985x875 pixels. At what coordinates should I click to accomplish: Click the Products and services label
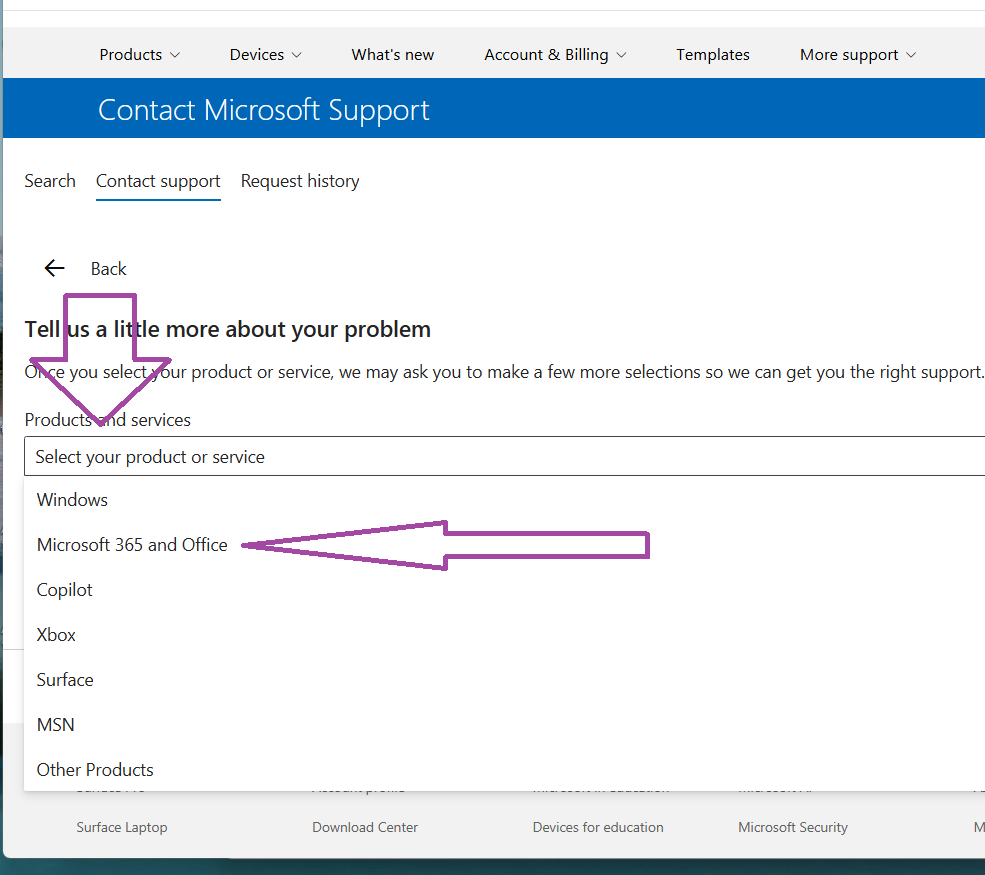pyautogui.click(x=107, y=420)
